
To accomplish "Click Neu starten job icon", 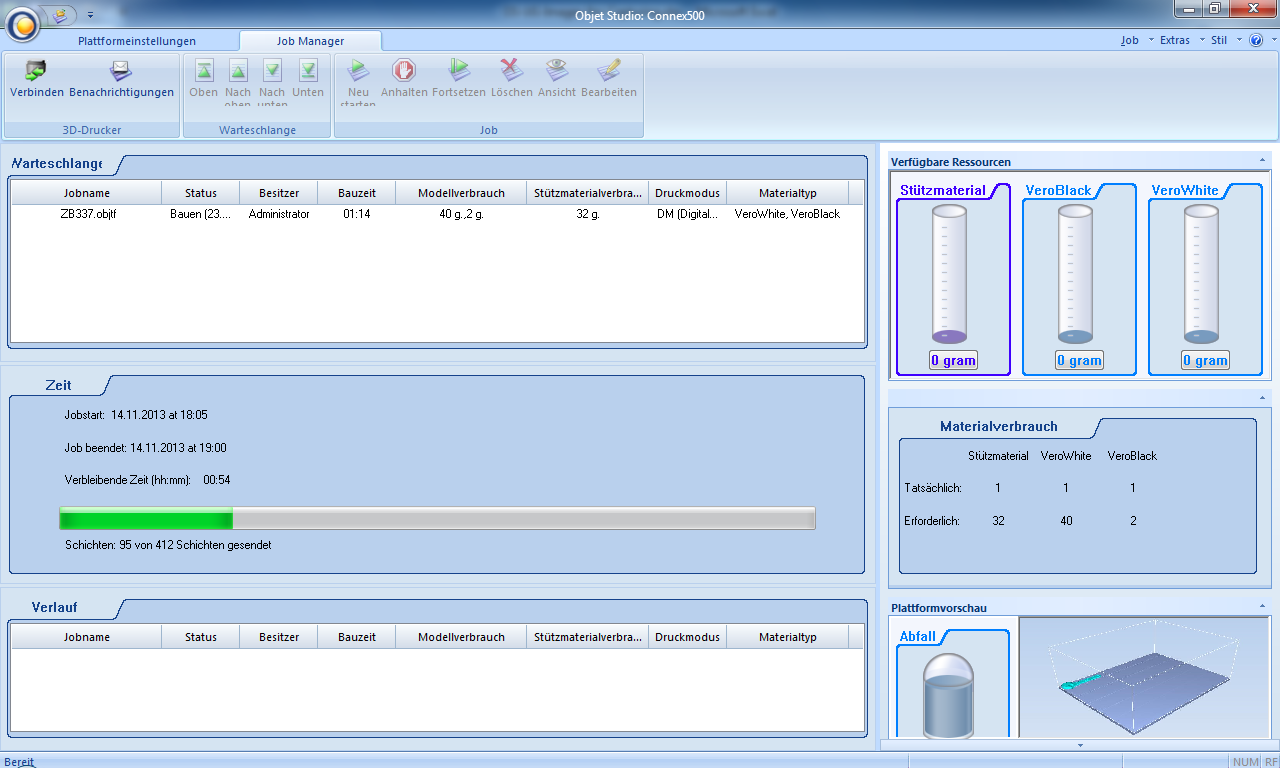I will pyautogui.click(x=358, y=71).
